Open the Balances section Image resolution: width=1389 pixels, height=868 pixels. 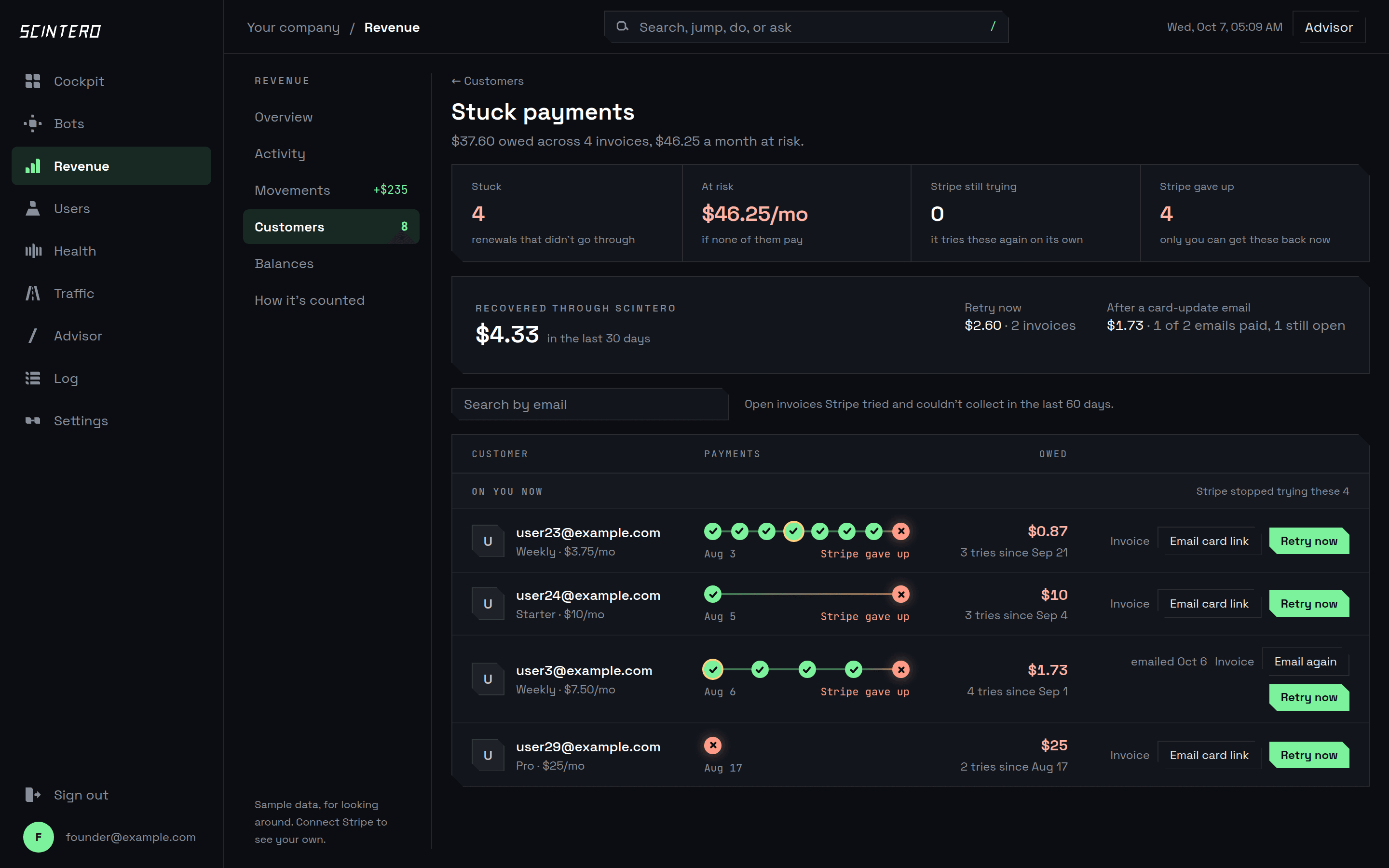pyautogui.click(x=331, y=263)
